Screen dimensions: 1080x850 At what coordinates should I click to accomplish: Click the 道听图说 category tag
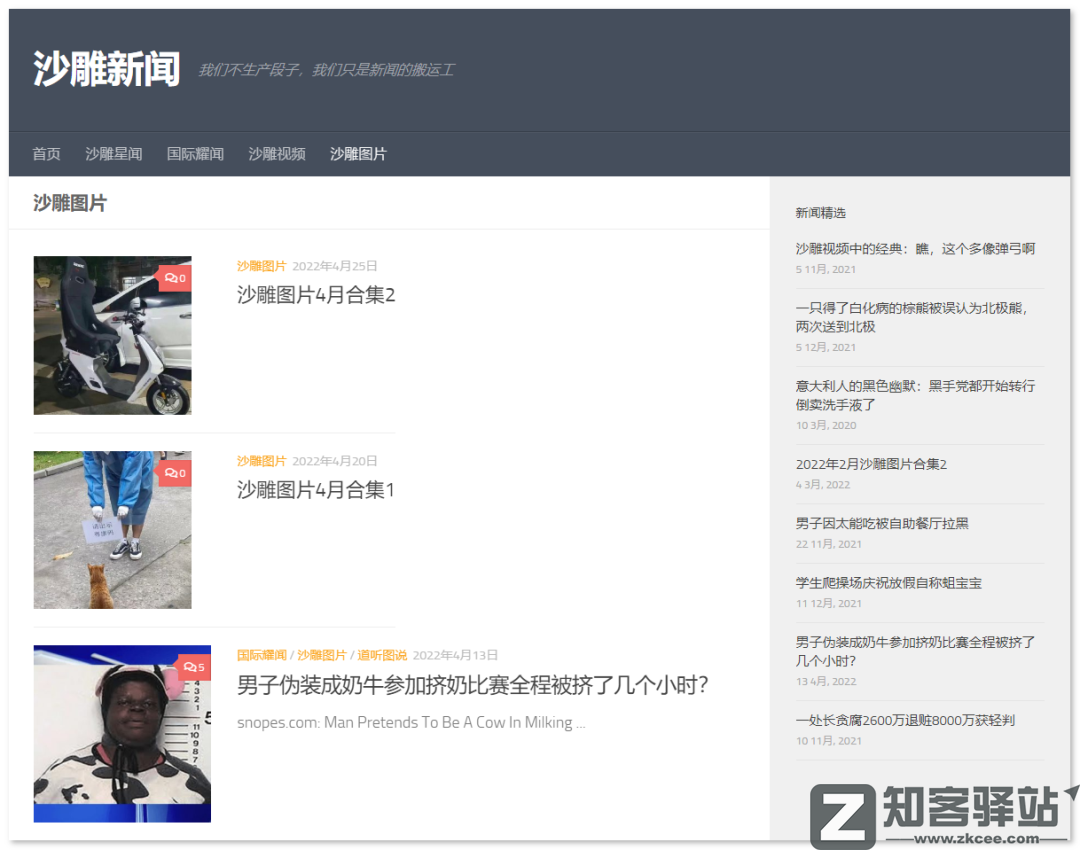click(384, 655)
